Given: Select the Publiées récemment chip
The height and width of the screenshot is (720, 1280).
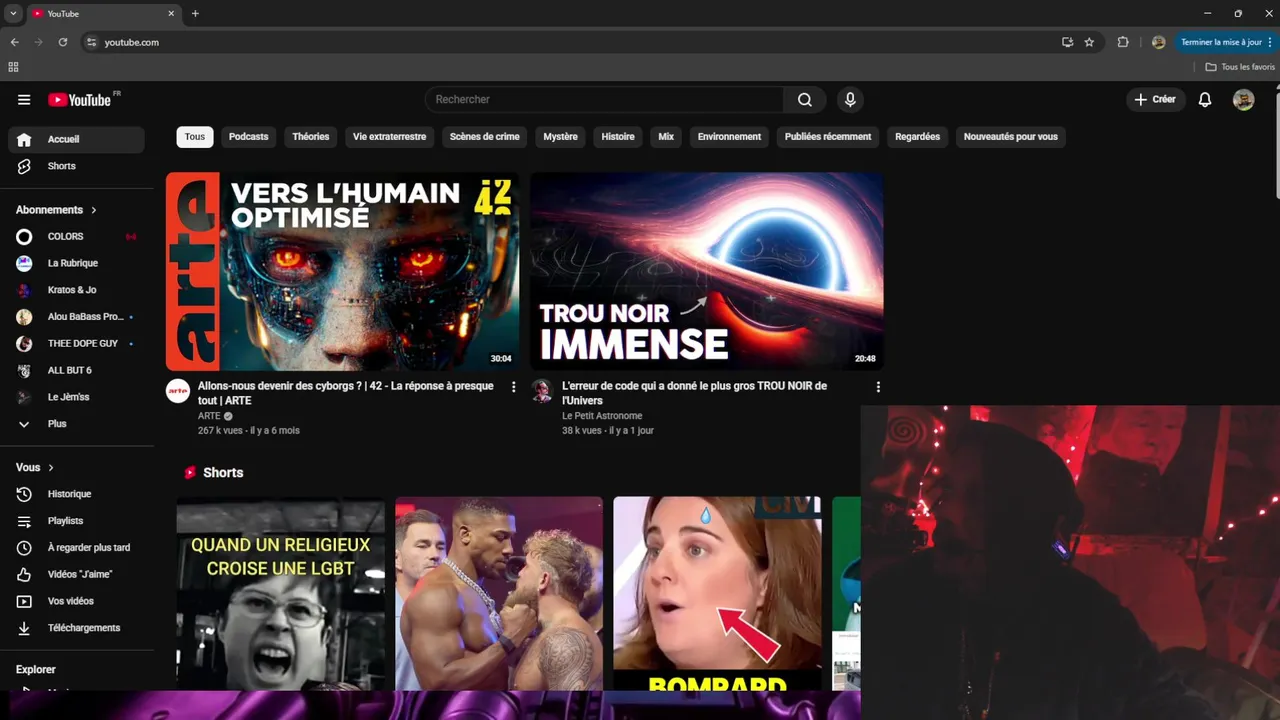Looking at the screenshot, I should coord(828,137).
